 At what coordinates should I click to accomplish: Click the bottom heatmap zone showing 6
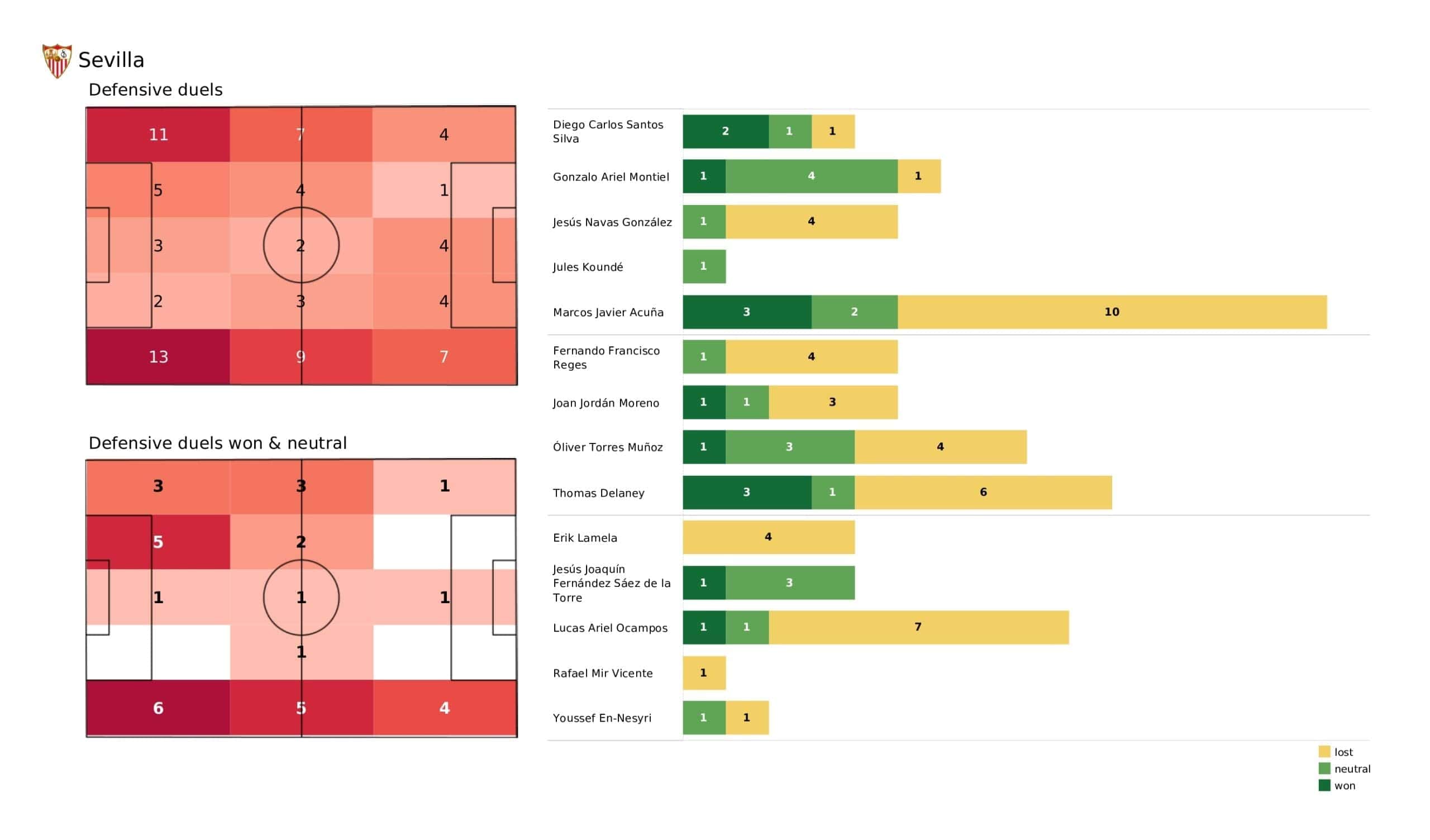[158, 708]
